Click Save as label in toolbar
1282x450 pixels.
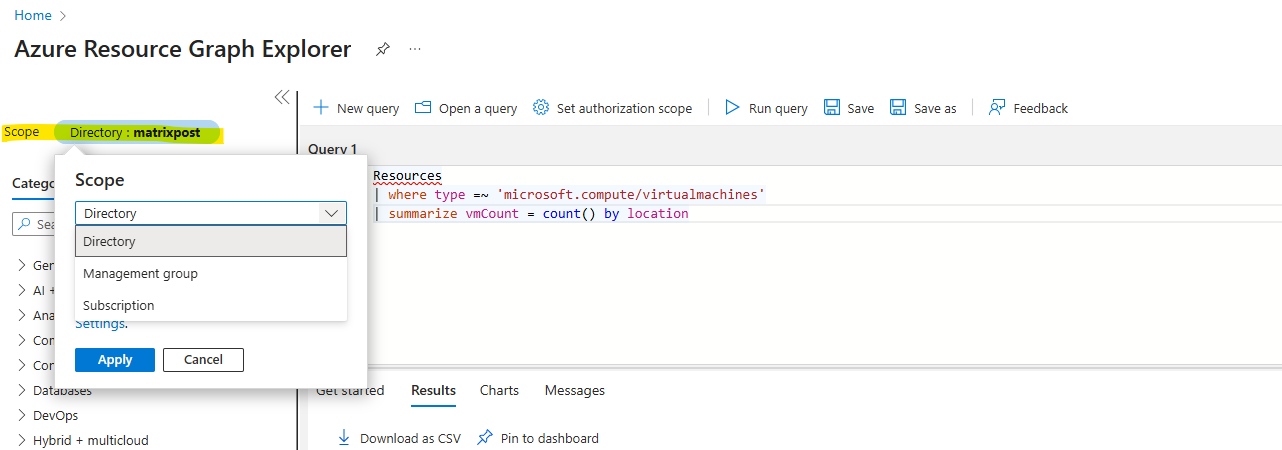pos(935,108)
